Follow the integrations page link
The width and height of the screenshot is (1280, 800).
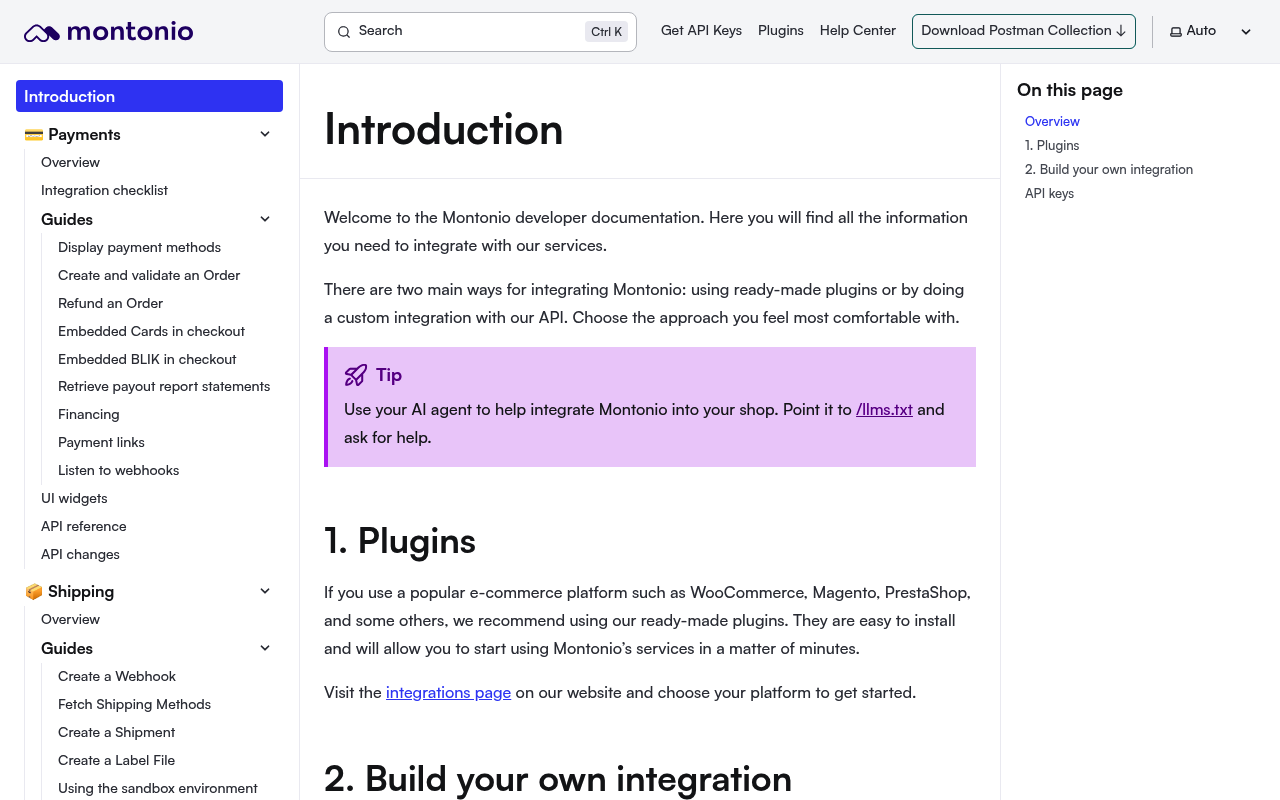click(448, 692)
